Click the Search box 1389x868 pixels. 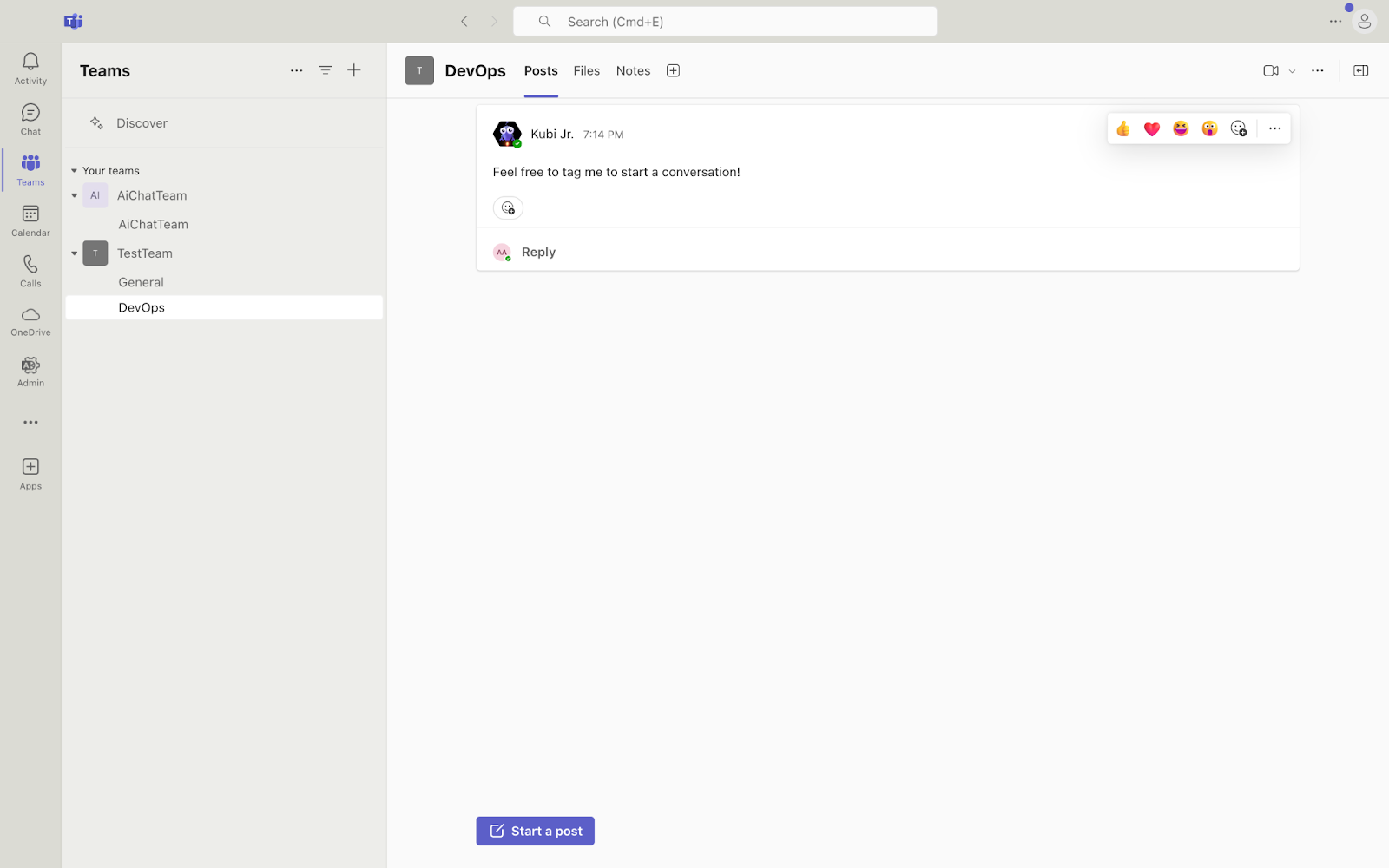(x=725, y=21)
